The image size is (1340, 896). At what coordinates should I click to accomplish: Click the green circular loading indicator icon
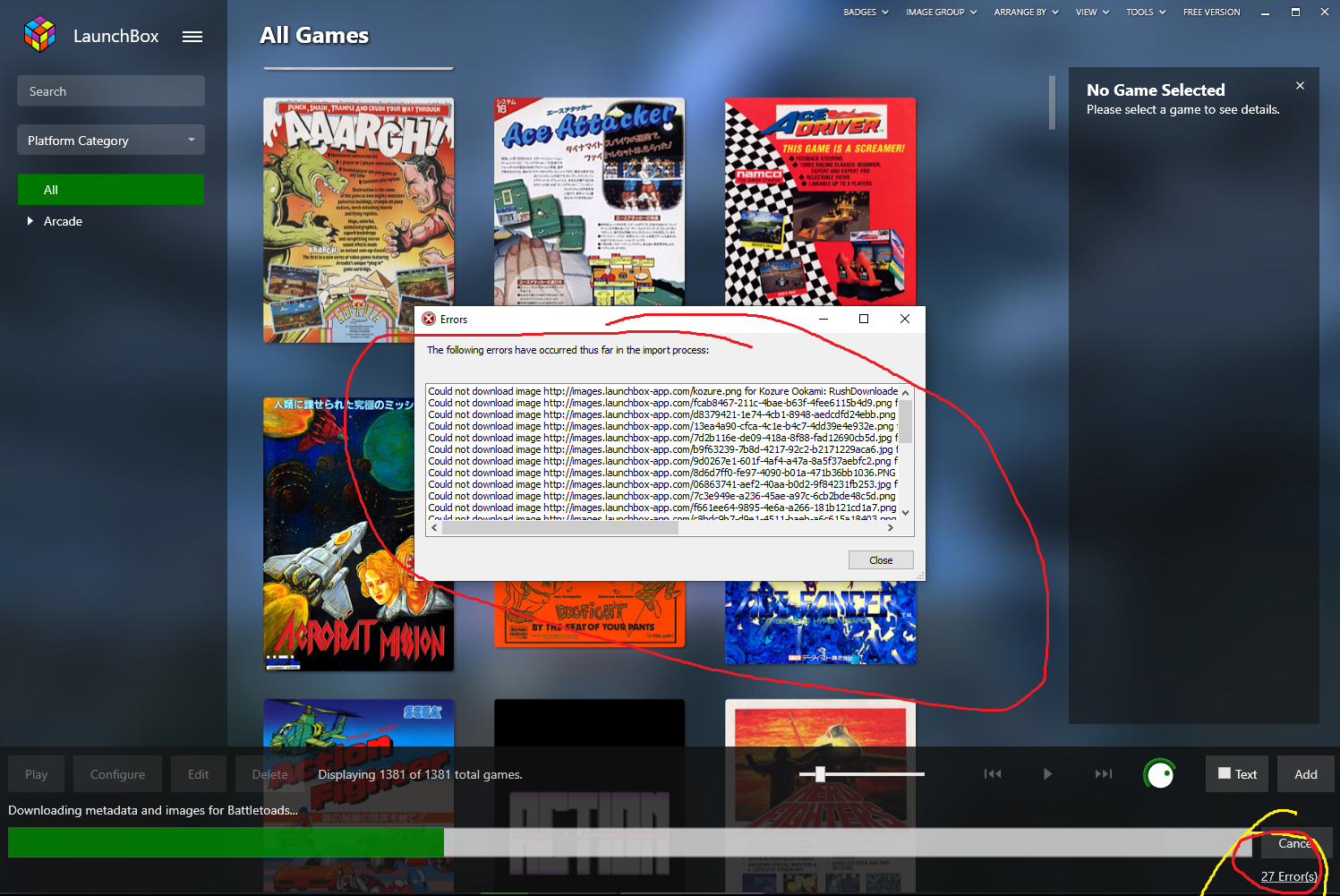pos(1159,774)
